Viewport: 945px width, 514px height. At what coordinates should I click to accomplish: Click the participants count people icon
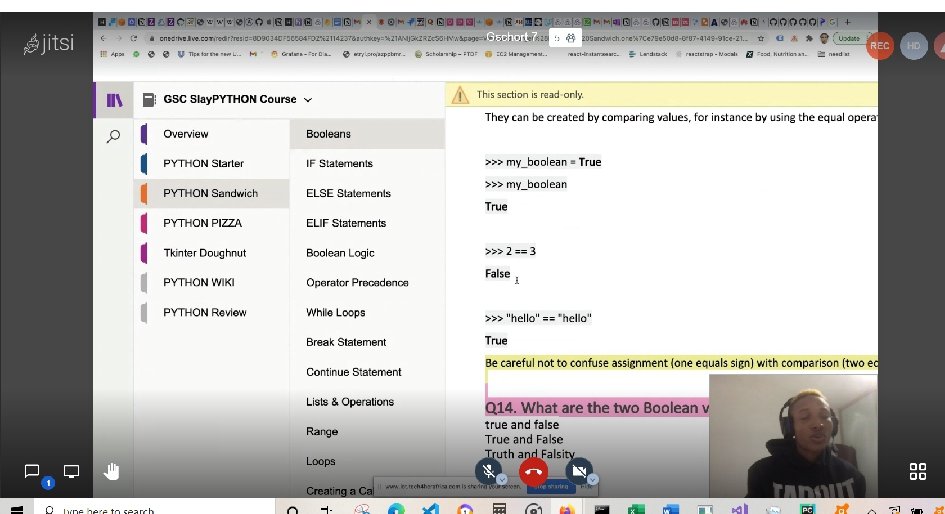570,38
